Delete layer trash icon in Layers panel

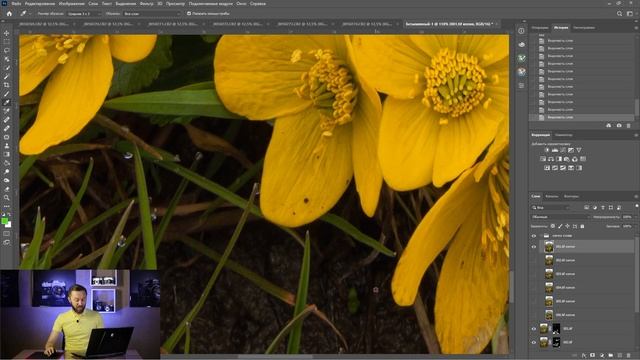coord(629,356)
